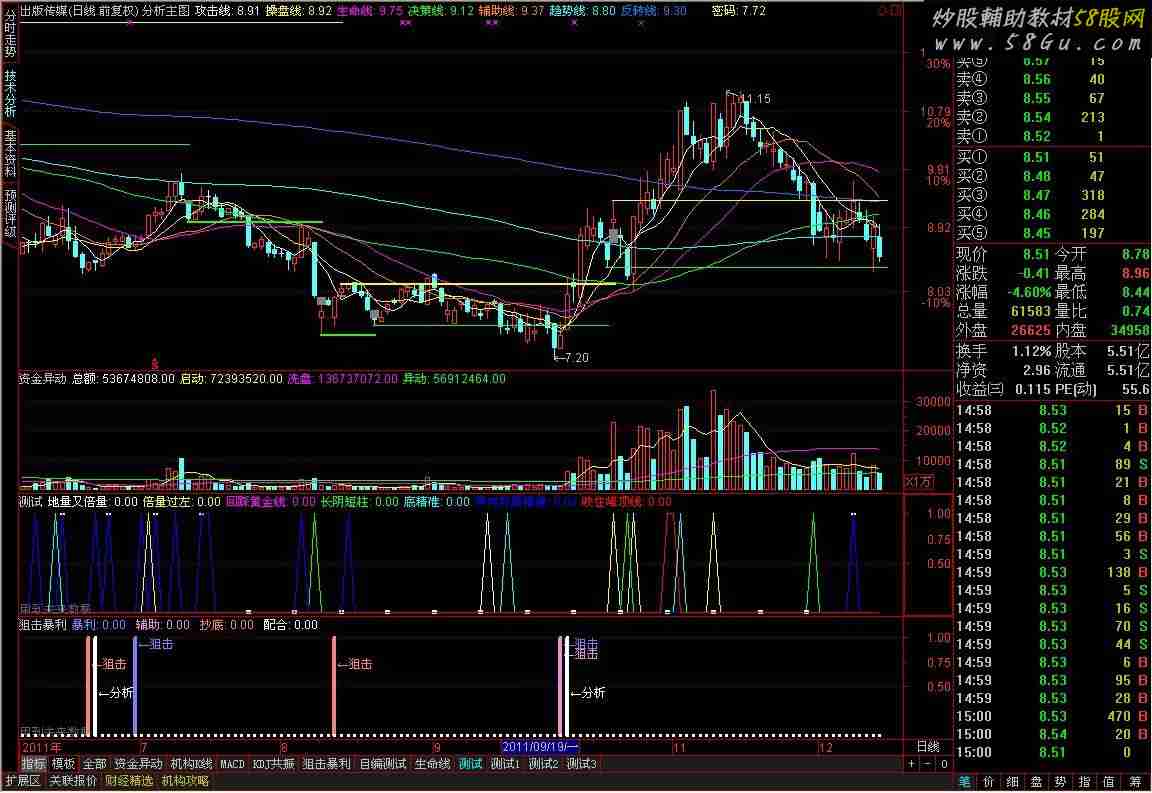Image resolution: width=1152 pixels, height=793 pixels.
Task: Select the 势 trend tab
Action: (x=1061, y=781)
